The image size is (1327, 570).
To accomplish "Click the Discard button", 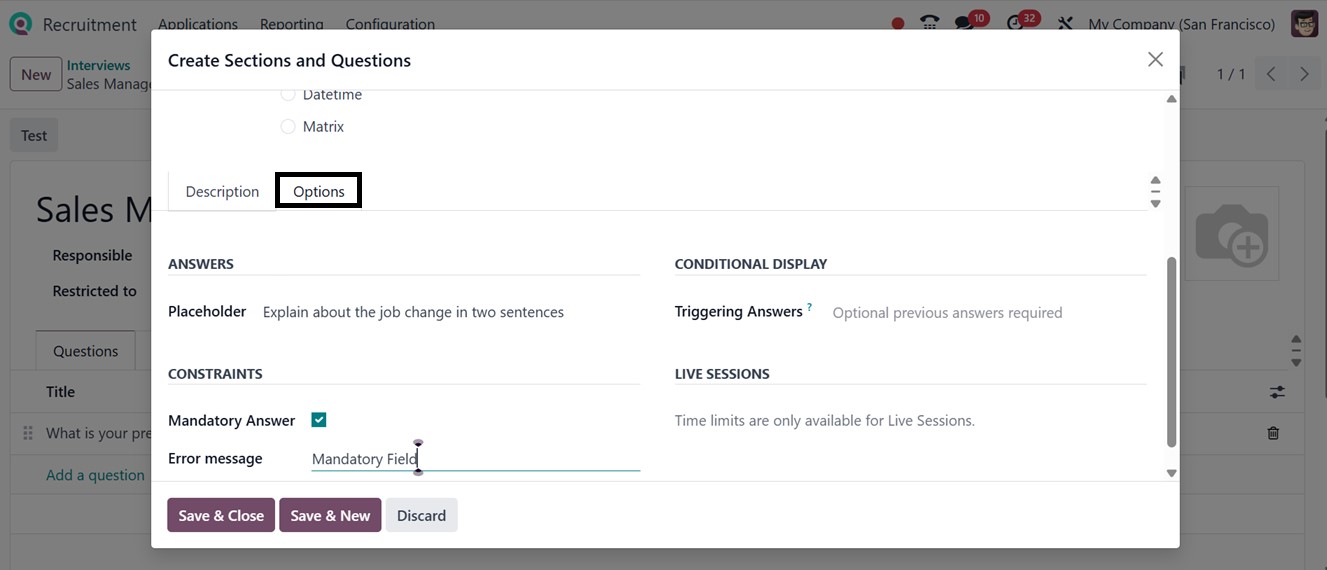I will click(421, 516).
